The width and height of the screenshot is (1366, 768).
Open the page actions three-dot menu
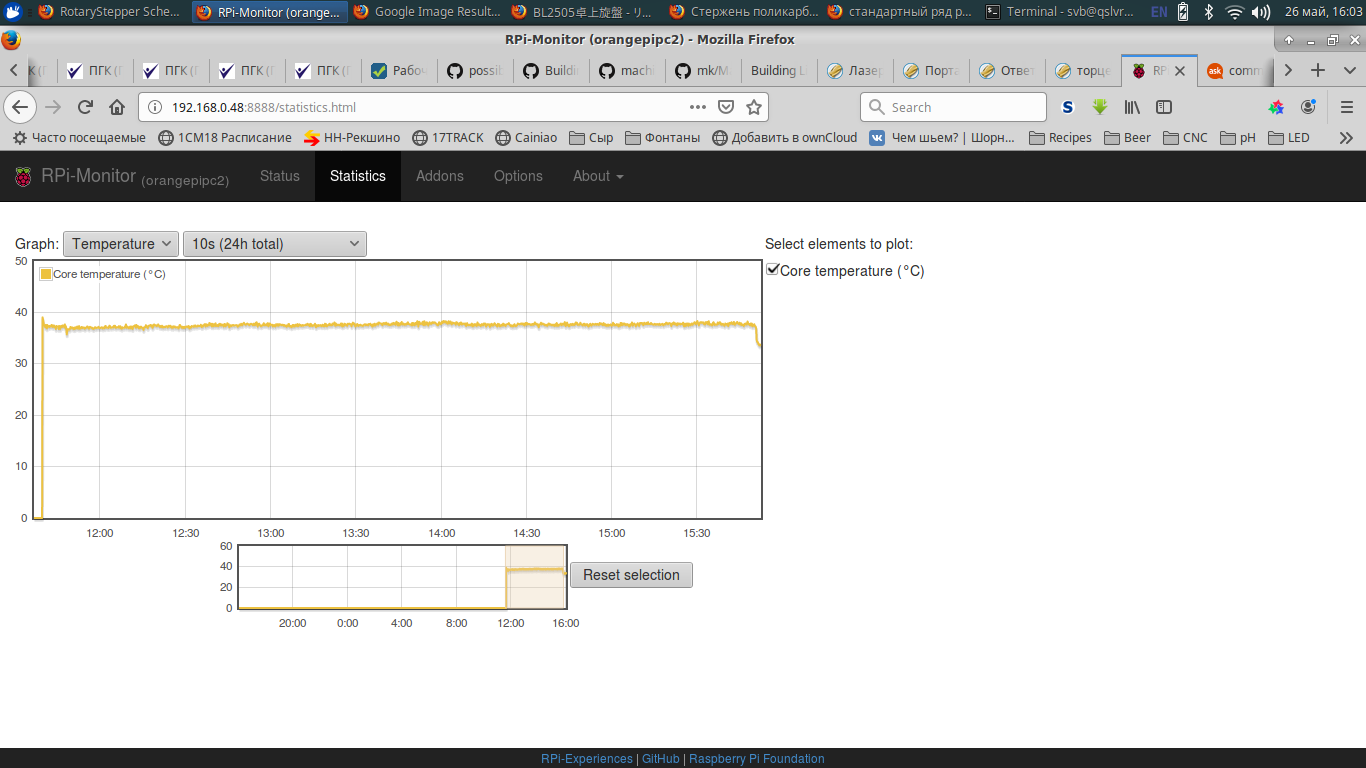point(698,107)
